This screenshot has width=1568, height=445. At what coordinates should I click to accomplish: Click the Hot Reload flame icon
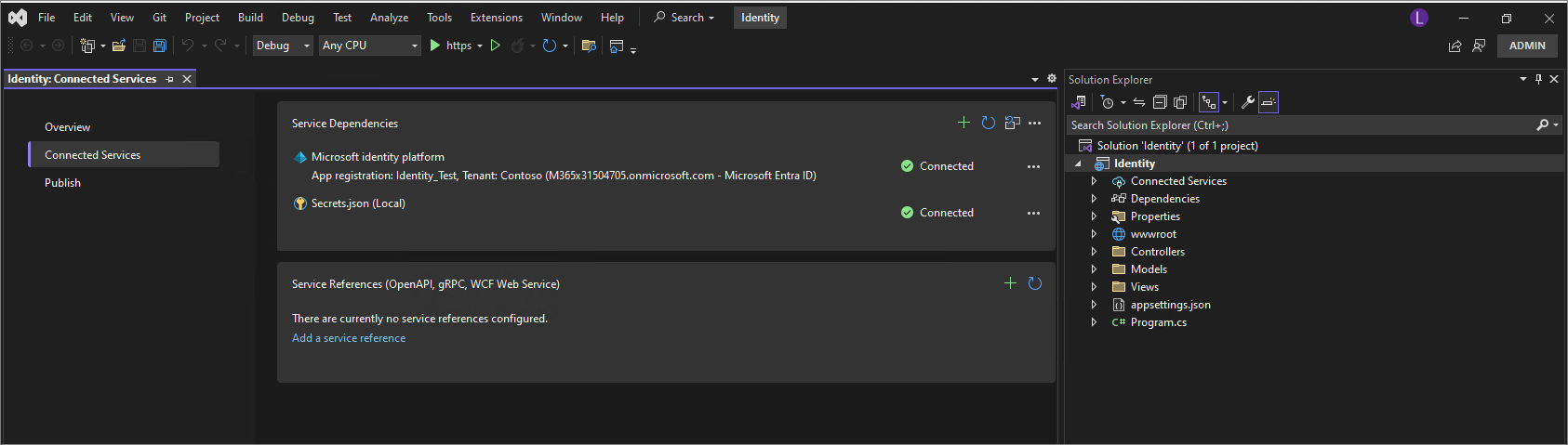tap(518, 46)
